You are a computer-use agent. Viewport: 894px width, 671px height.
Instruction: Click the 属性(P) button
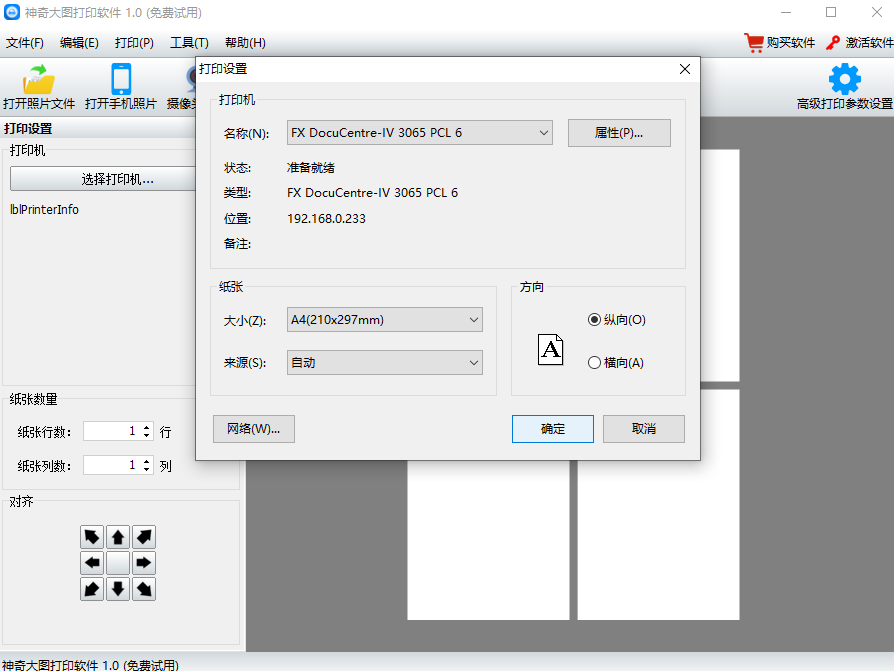[x=619, y=132]
